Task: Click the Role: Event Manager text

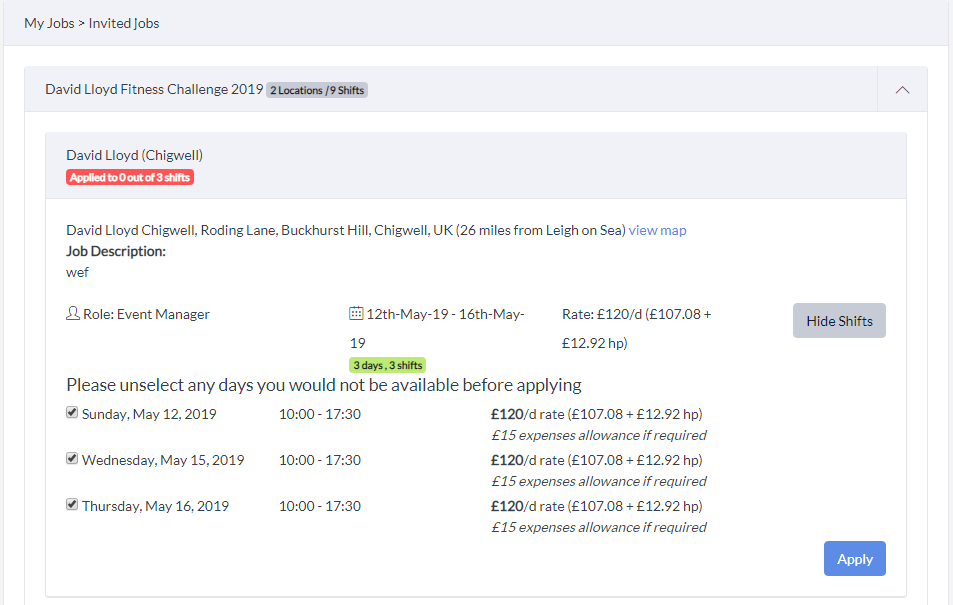Action: (x=146, y=314)
